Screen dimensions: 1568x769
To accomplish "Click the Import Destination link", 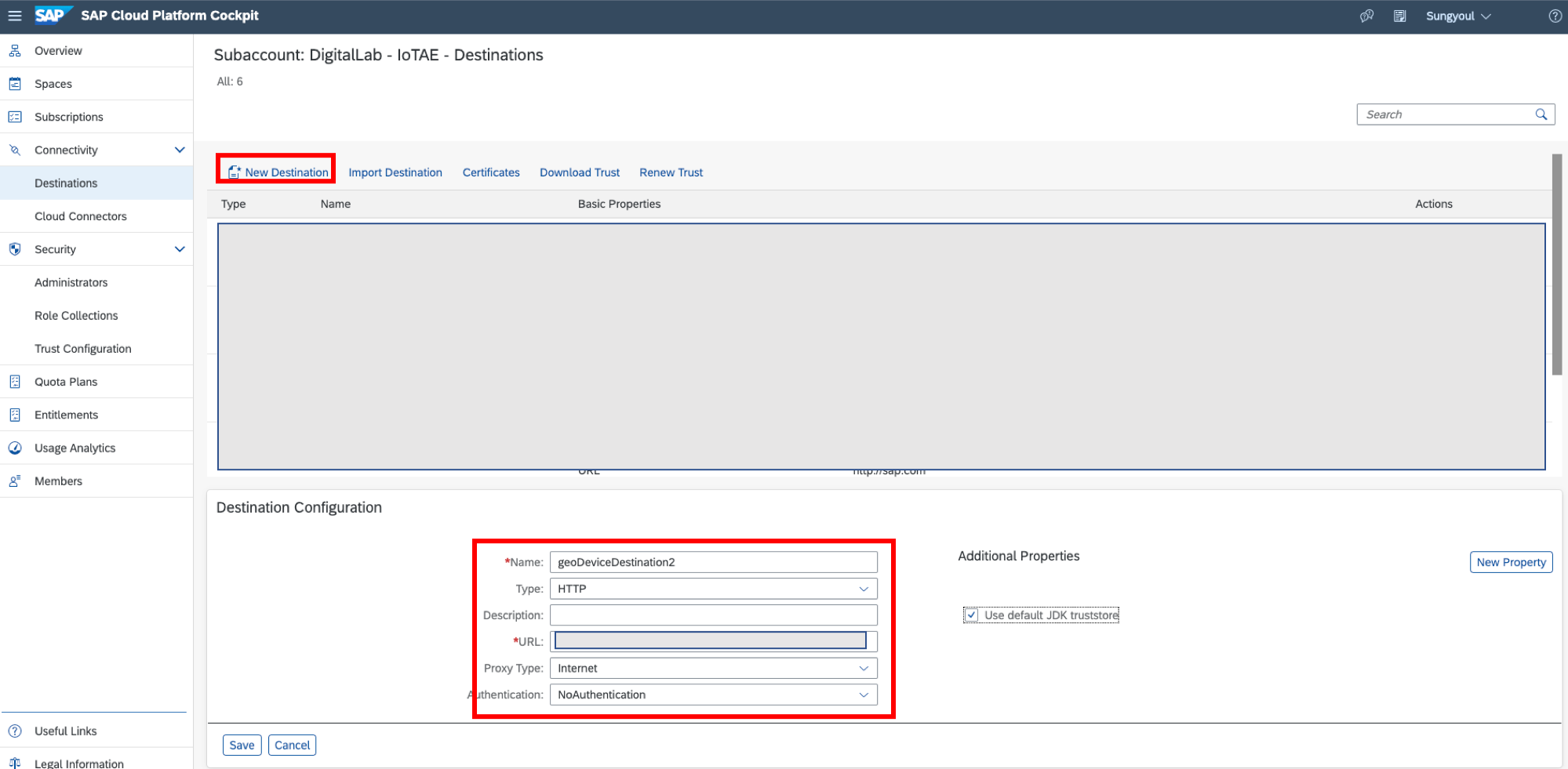I will click(x=395, y=172).
